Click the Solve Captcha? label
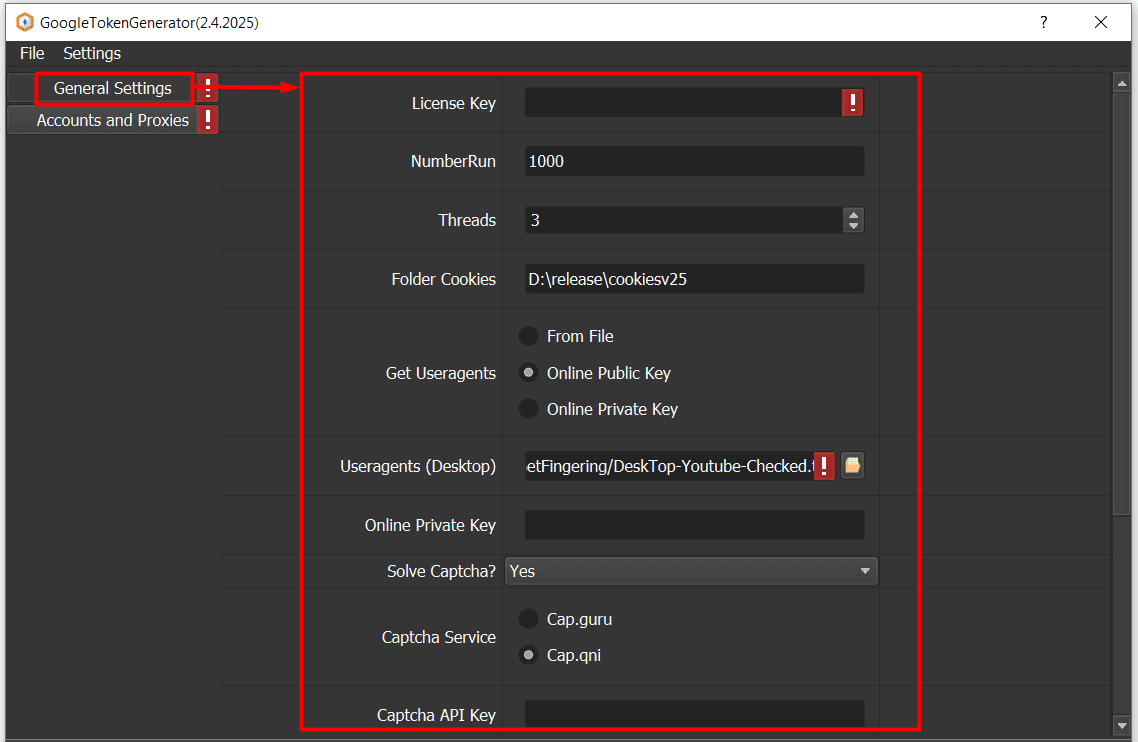The image size is (1138, 742). [x=441, y=571]
